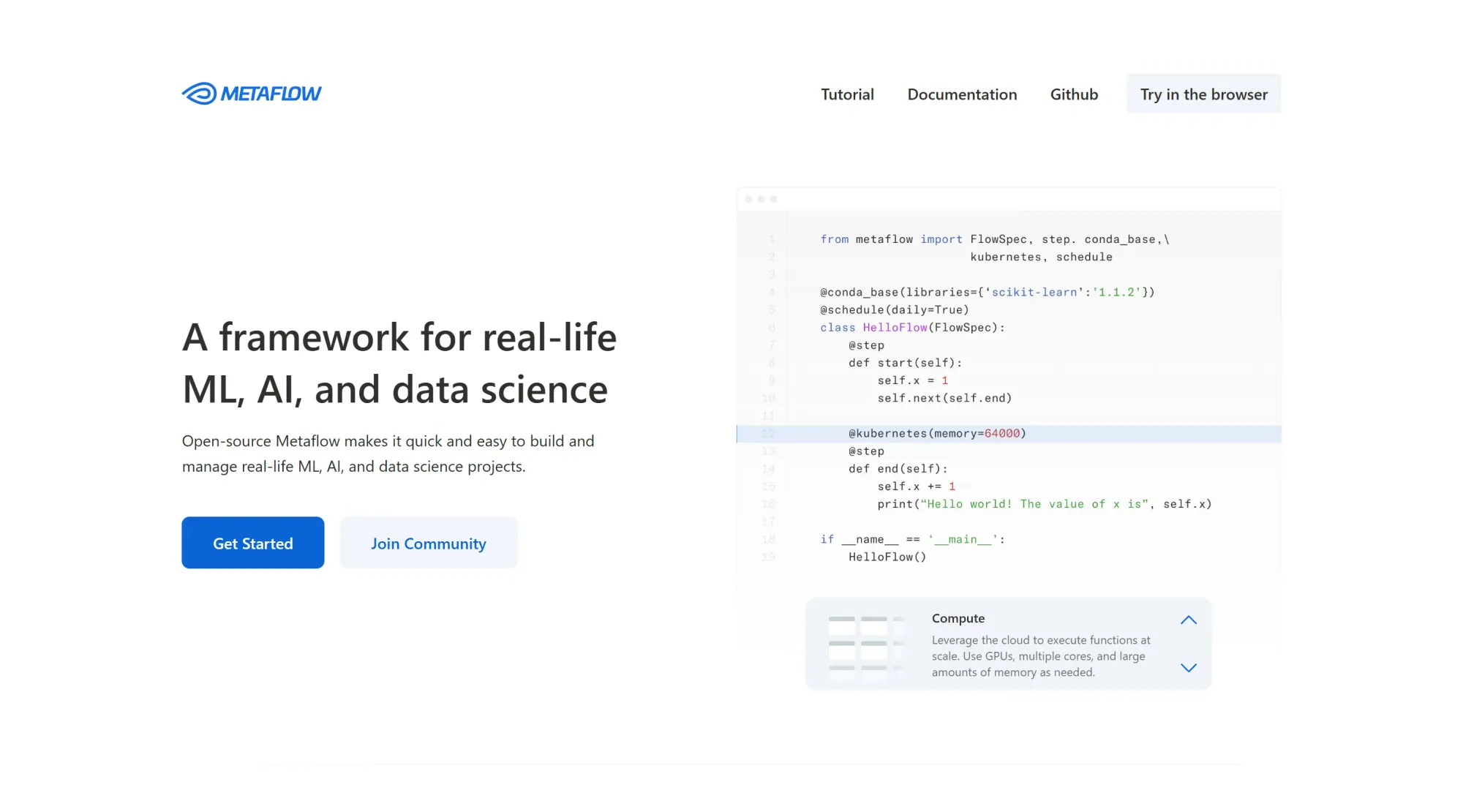Image resolution: width=1463 pixels, height=812 pixels.
Task: Visit Github from the navigation bar
Action: coord(1074,94)
